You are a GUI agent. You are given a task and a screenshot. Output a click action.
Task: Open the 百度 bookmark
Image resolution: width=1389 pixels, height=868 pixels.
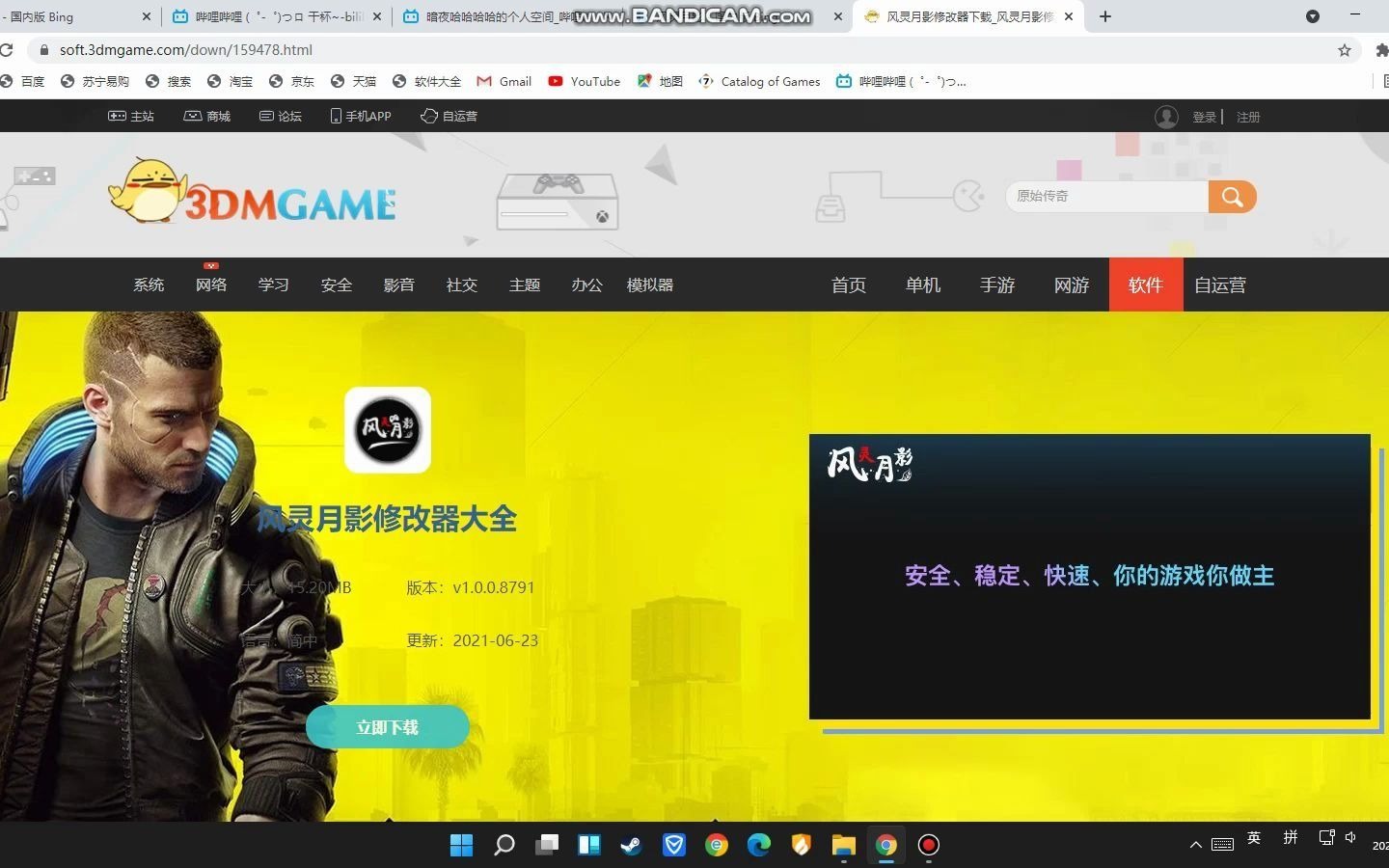pos(23,82)
